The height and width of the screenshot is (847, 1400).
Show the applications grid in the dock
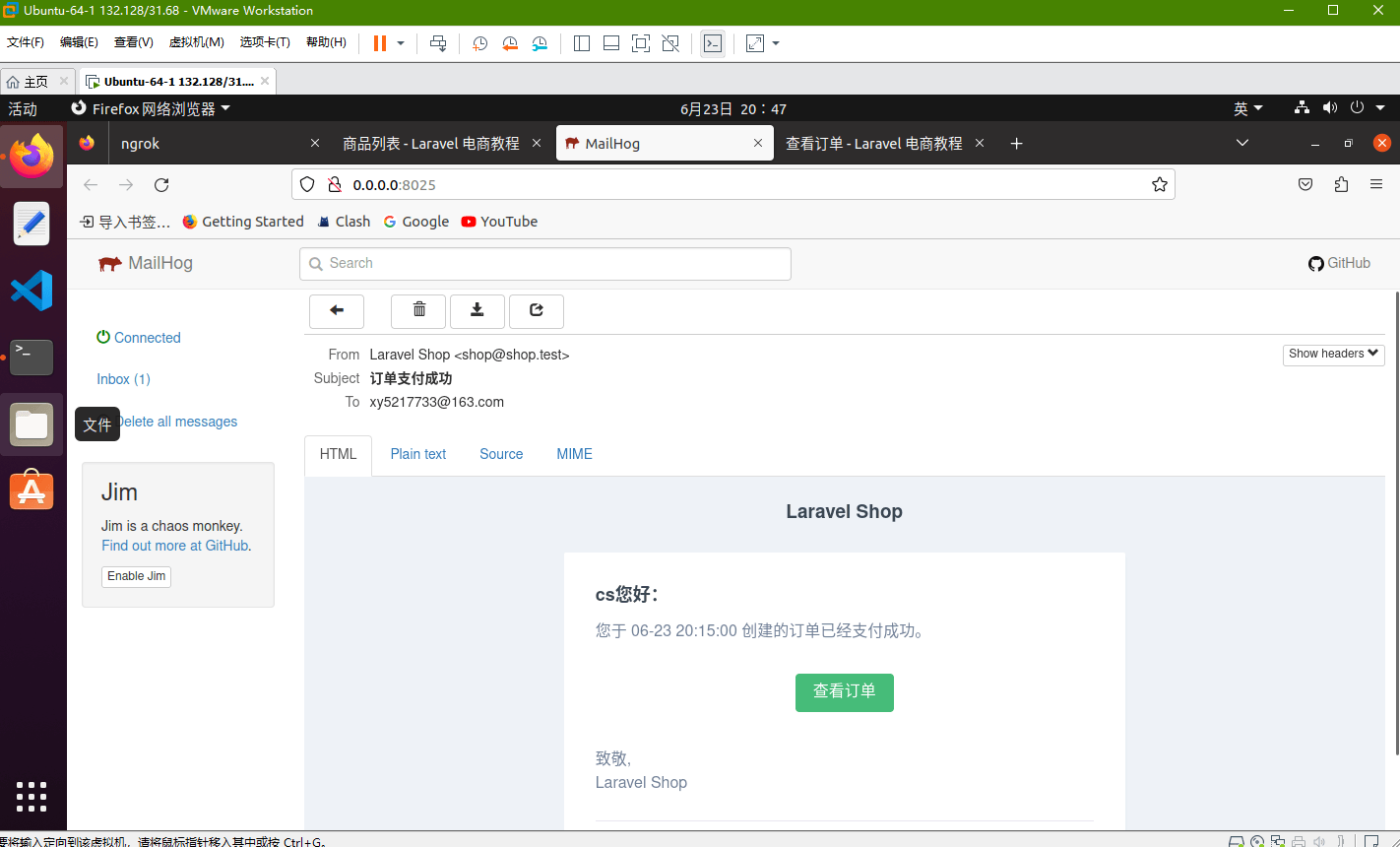32,796
